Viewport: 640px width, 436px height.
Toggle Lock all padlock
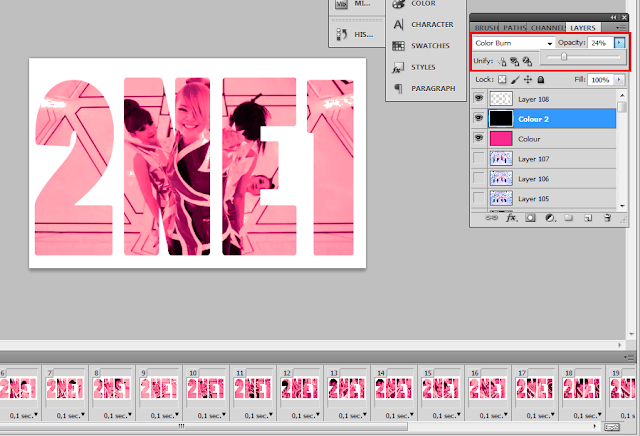[x=541, y=80]
